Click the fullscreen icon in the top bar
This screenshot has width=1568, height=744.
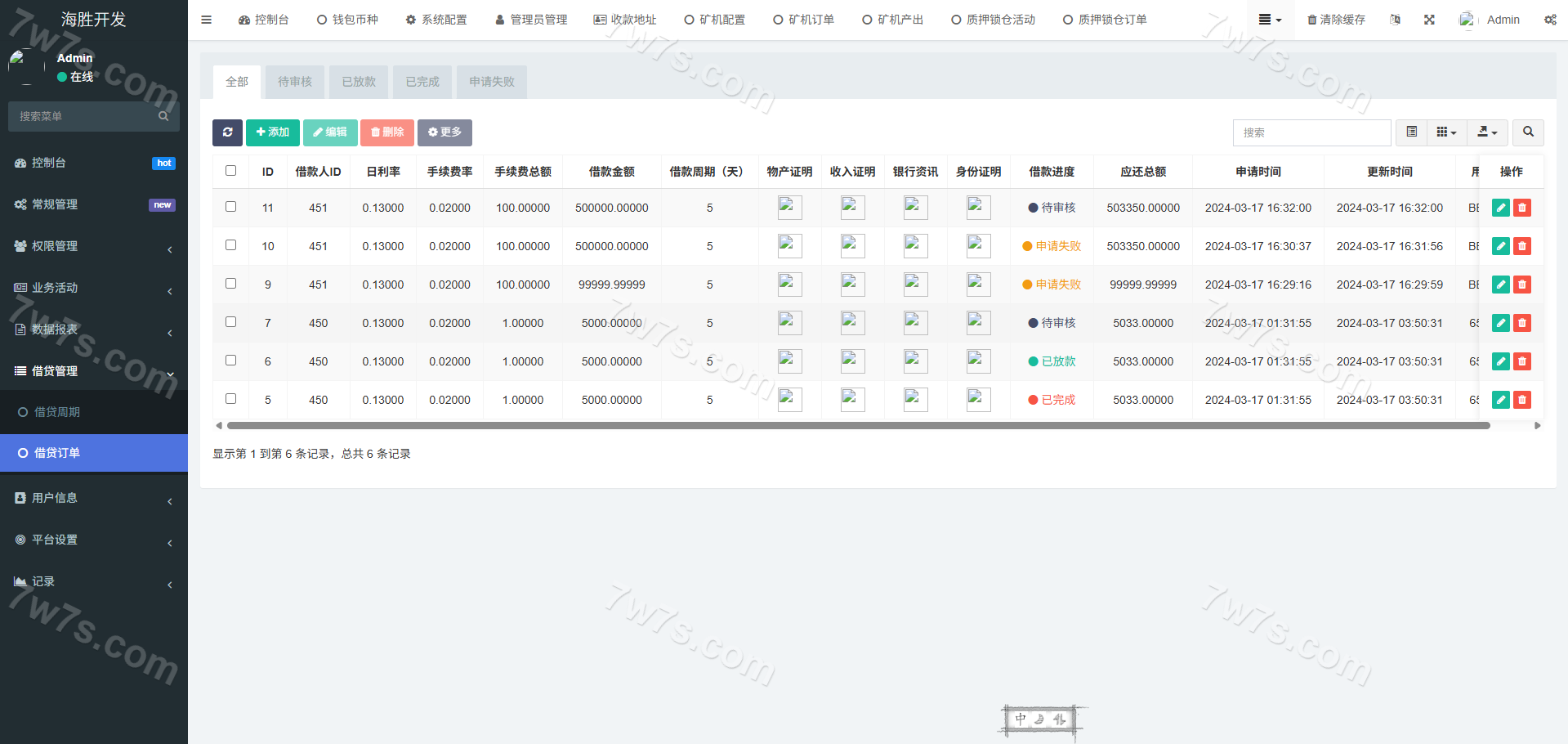(x=1429, y=20)
